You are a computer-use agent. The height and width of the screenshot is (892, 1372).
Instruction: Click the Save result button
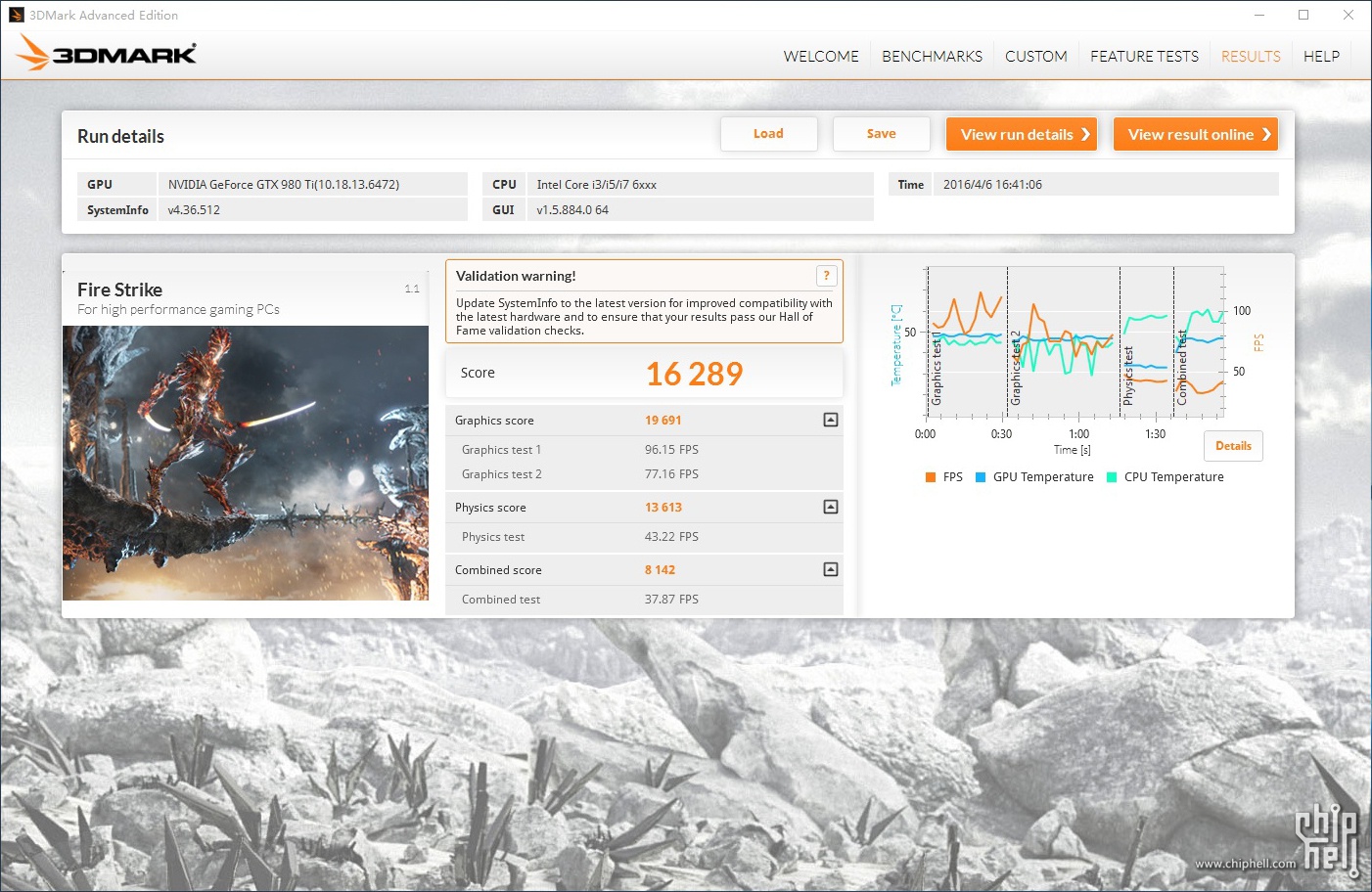881,134
